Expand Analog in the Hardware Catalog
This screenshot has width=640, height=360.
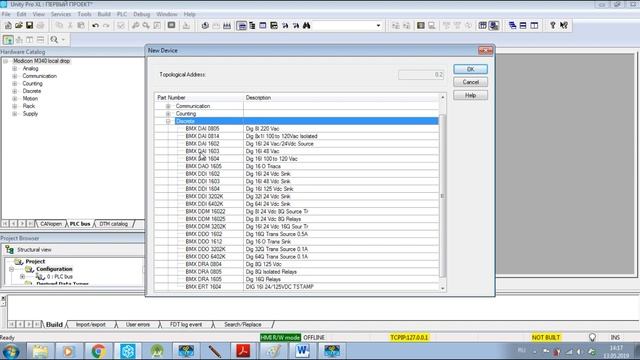coord(15,69)
